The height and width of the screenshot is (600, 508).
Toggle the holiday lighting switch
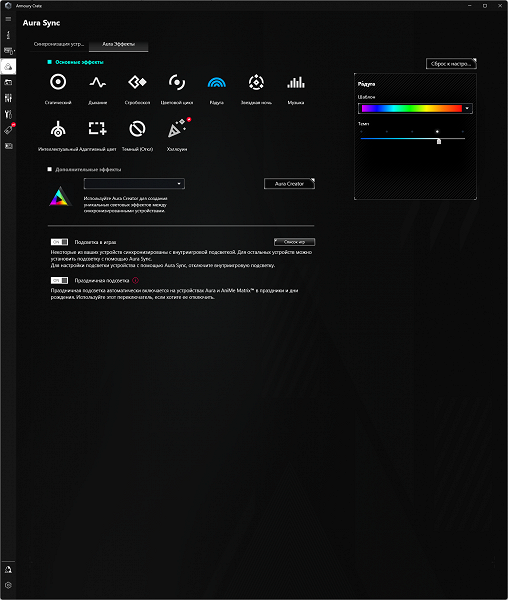(59, 280)
